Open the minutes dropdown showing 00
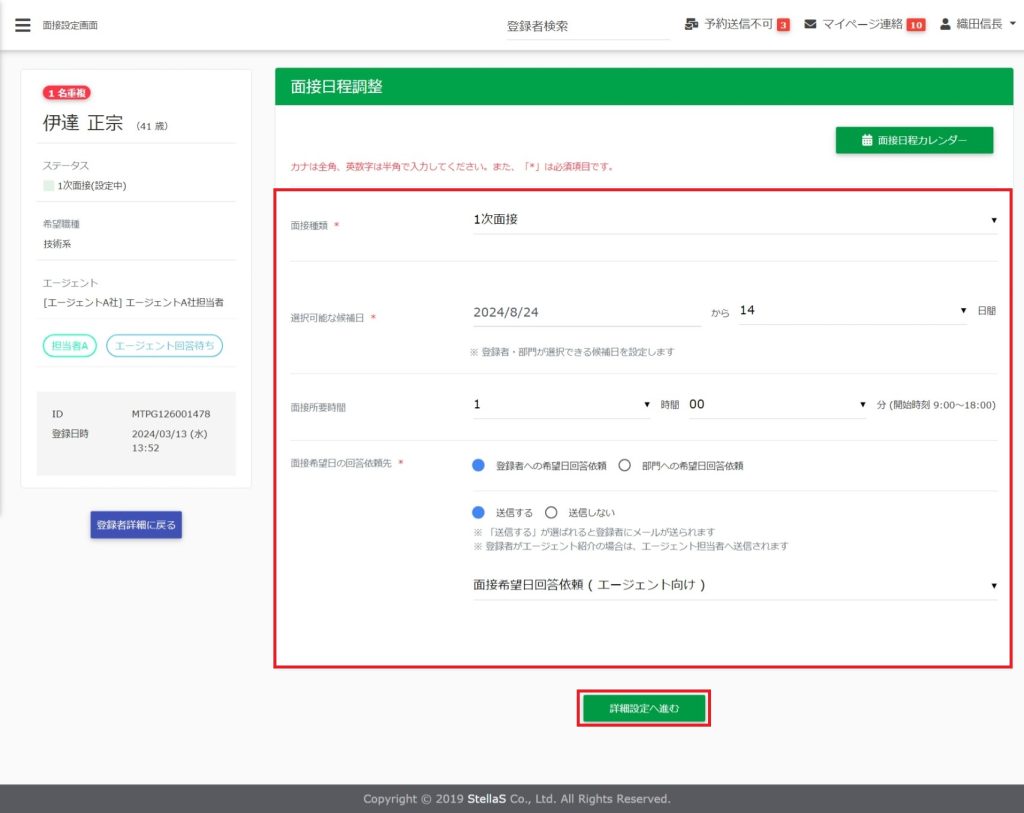 [777, 404]
